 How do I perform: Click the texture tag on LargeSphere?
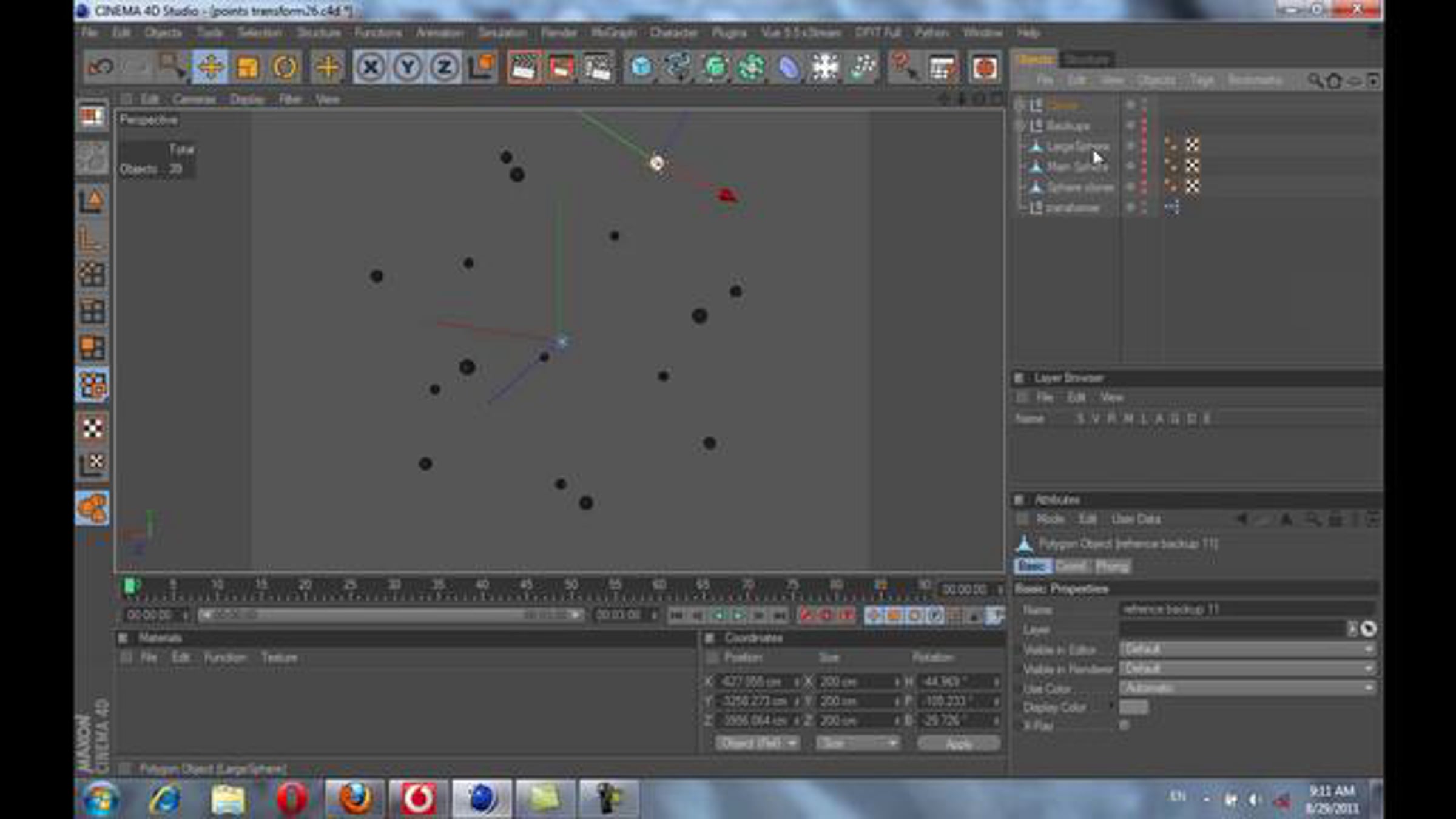point(1192,146)
